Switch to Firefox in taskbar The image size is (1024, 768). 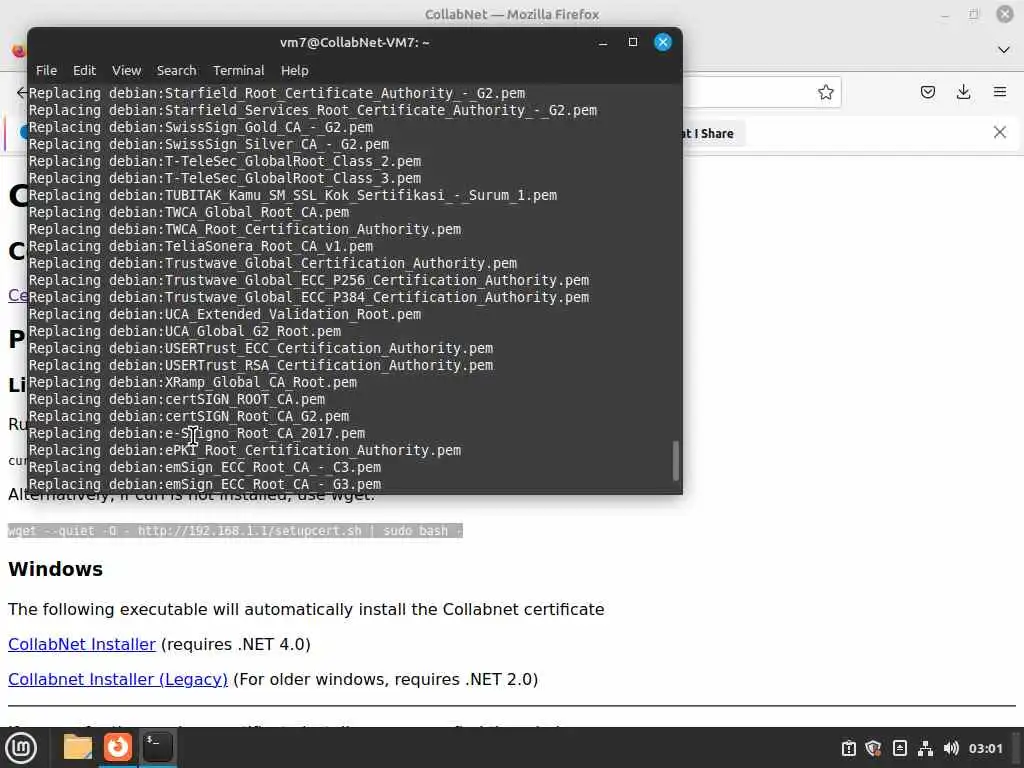pos(118,748)
